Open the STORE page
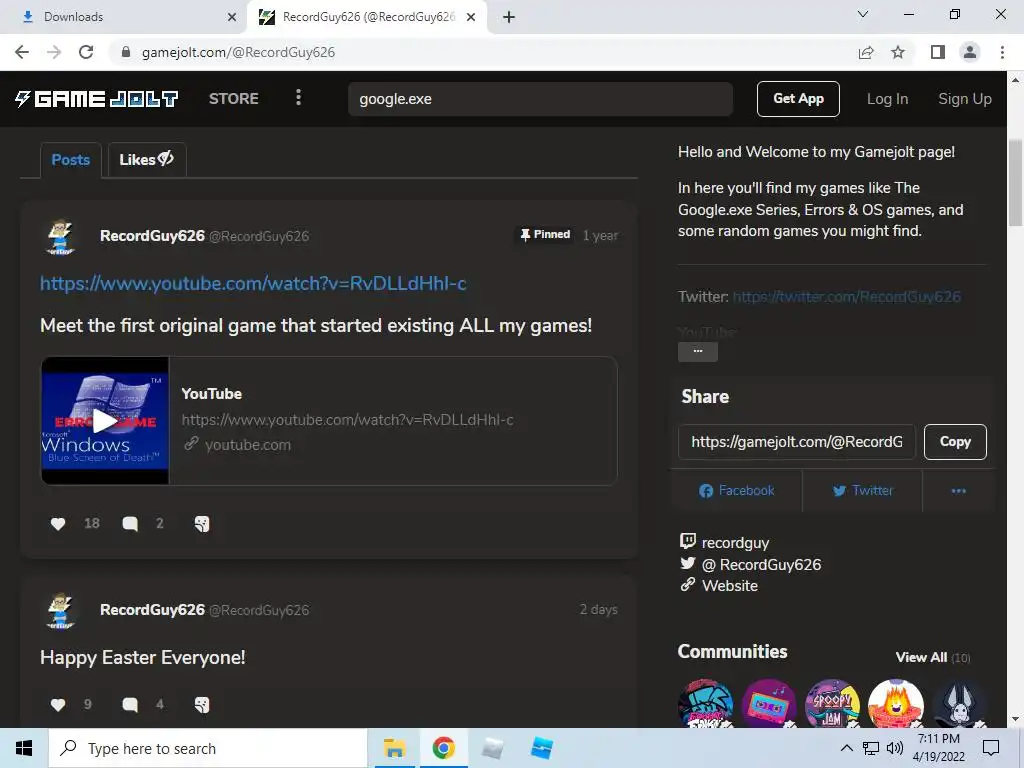The width and height of the screenshot is (1024, 768). pyautogui.click(x=234, y=99)
